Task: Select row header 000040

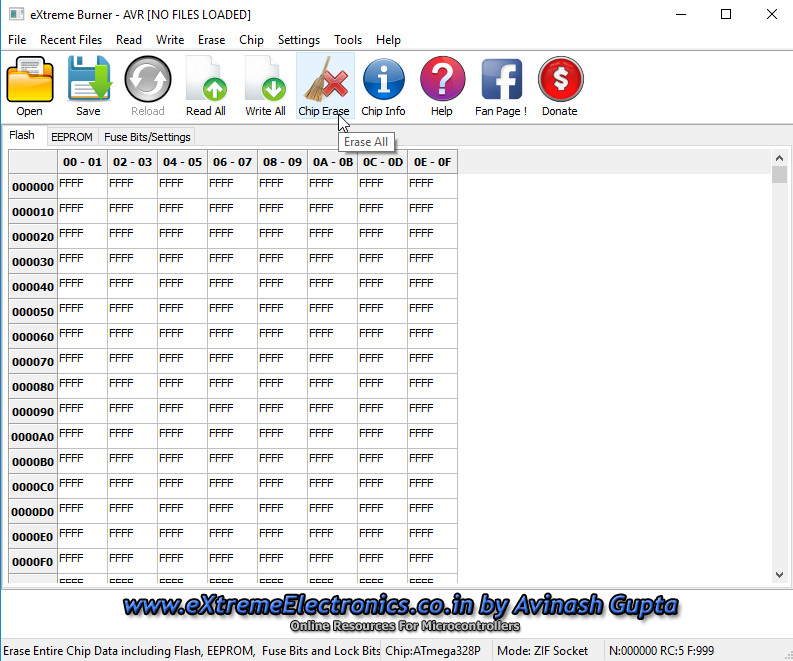Action: [33, 287]
